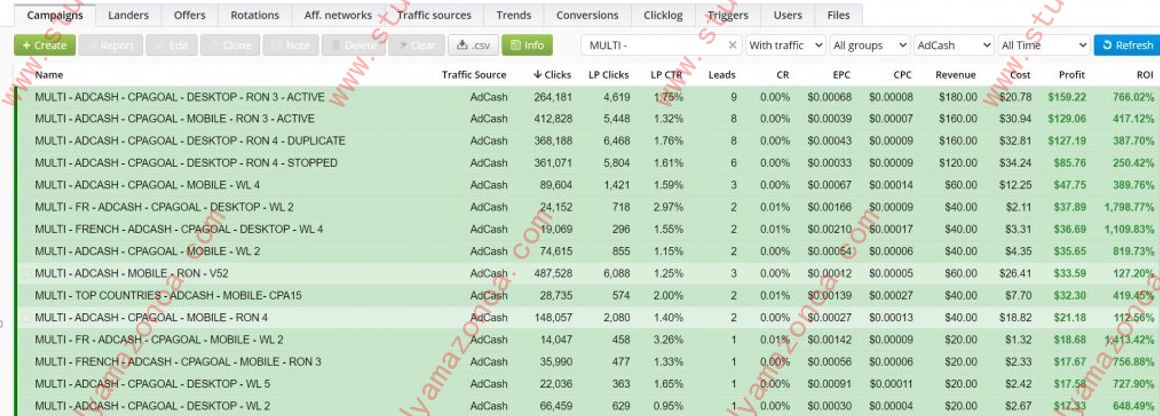Switch to the Landers tab
Screen dimensions: 1160x416
coord(128,15)
